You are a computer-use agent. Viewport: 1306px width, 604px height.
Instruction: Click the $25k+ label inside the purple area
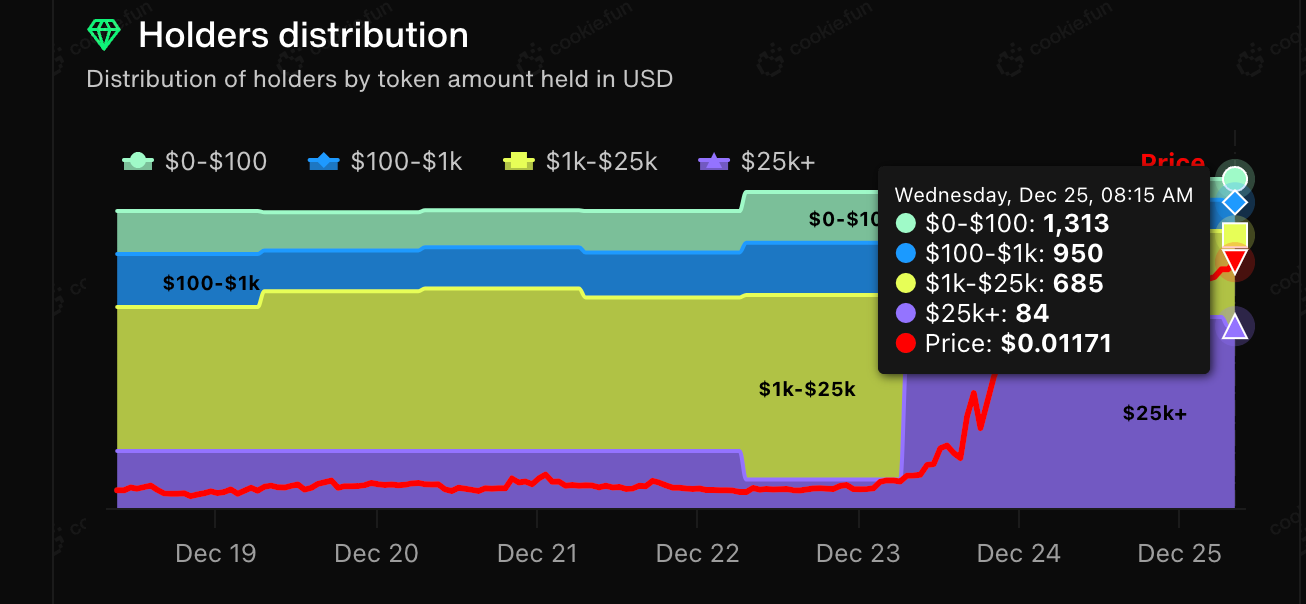pyautogui.click(x=1154, y=412)
